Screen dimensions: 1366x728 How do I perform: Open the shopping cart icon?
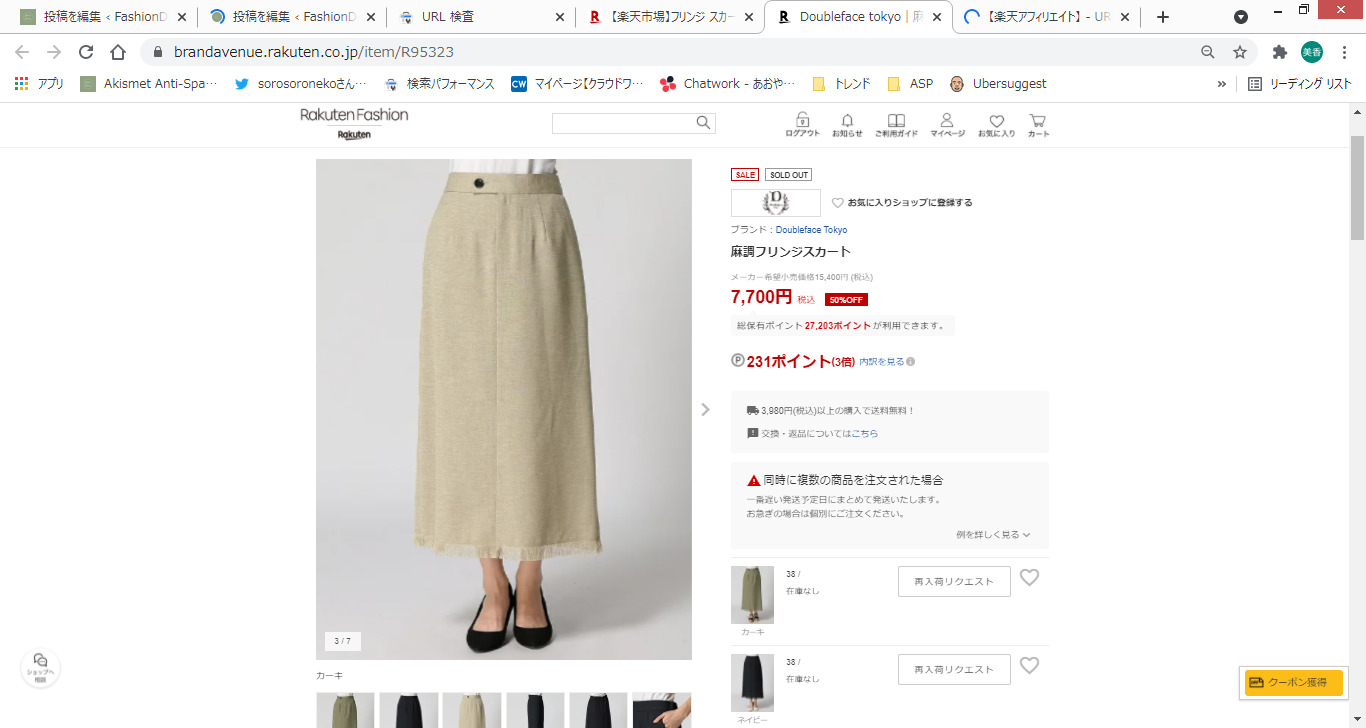click(x=1037, y=119)
